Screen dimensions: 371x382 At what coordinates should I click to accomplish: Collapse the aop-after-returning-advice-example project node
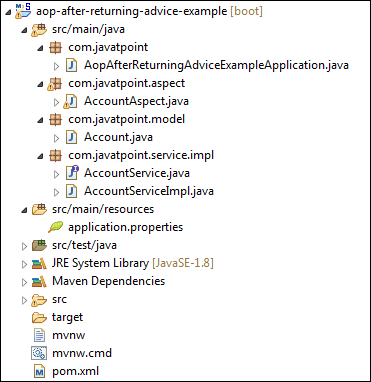click(8, 12)
